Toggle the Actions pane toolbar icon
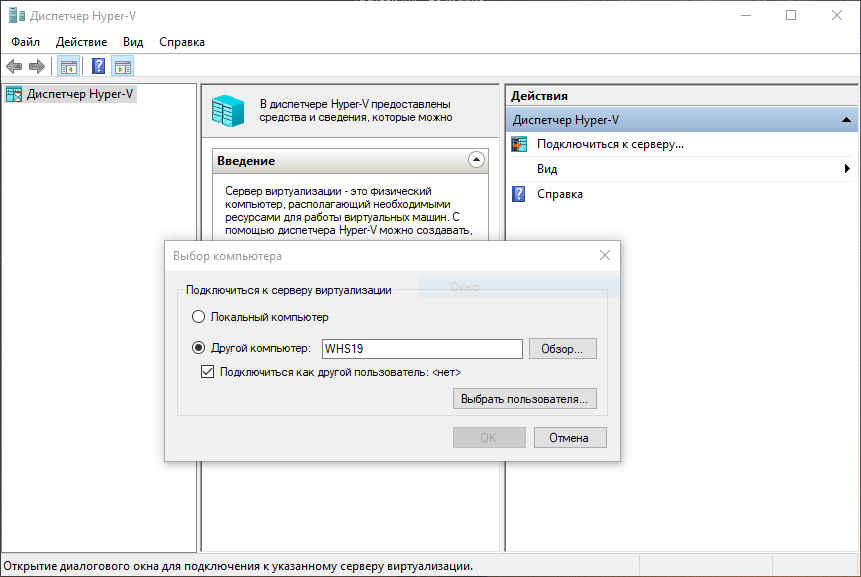 [x=122, y=67]
